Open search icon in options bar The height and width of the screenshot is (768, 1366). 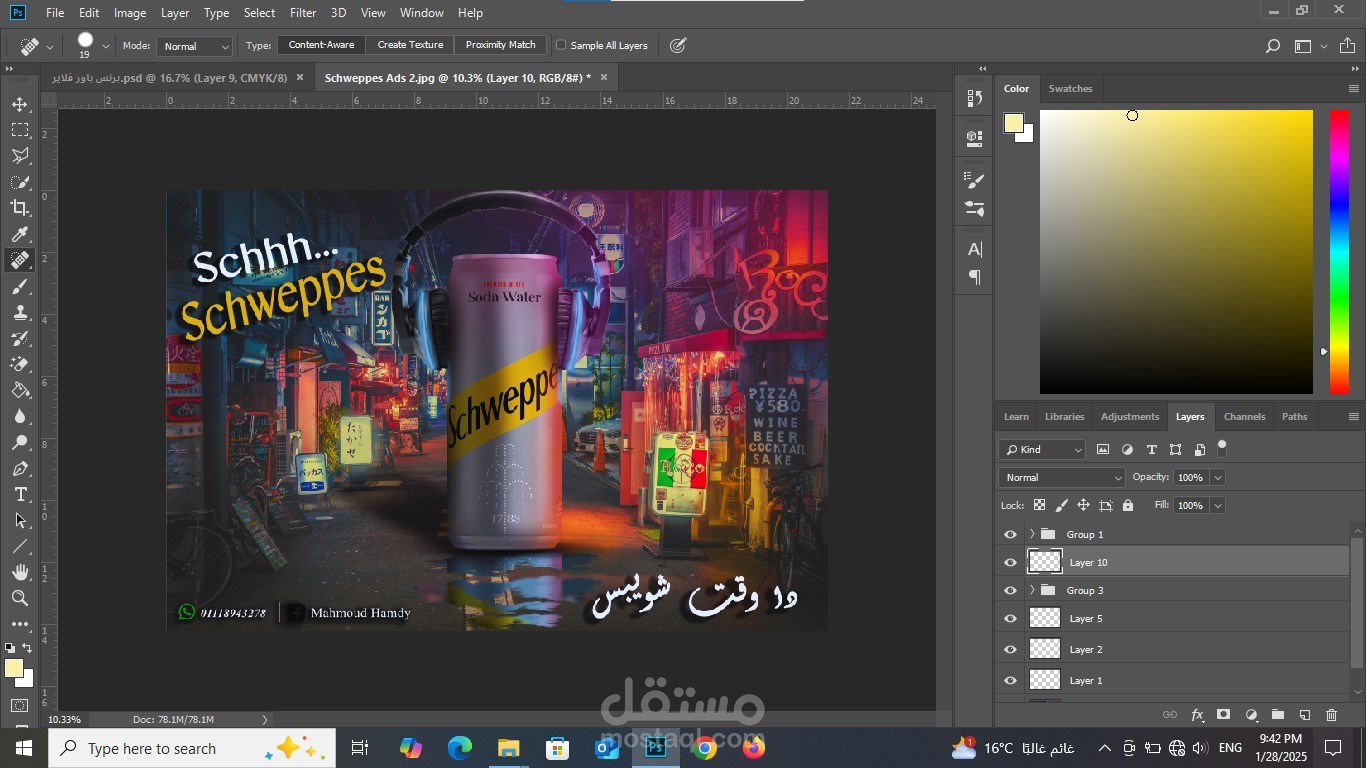1272,45
